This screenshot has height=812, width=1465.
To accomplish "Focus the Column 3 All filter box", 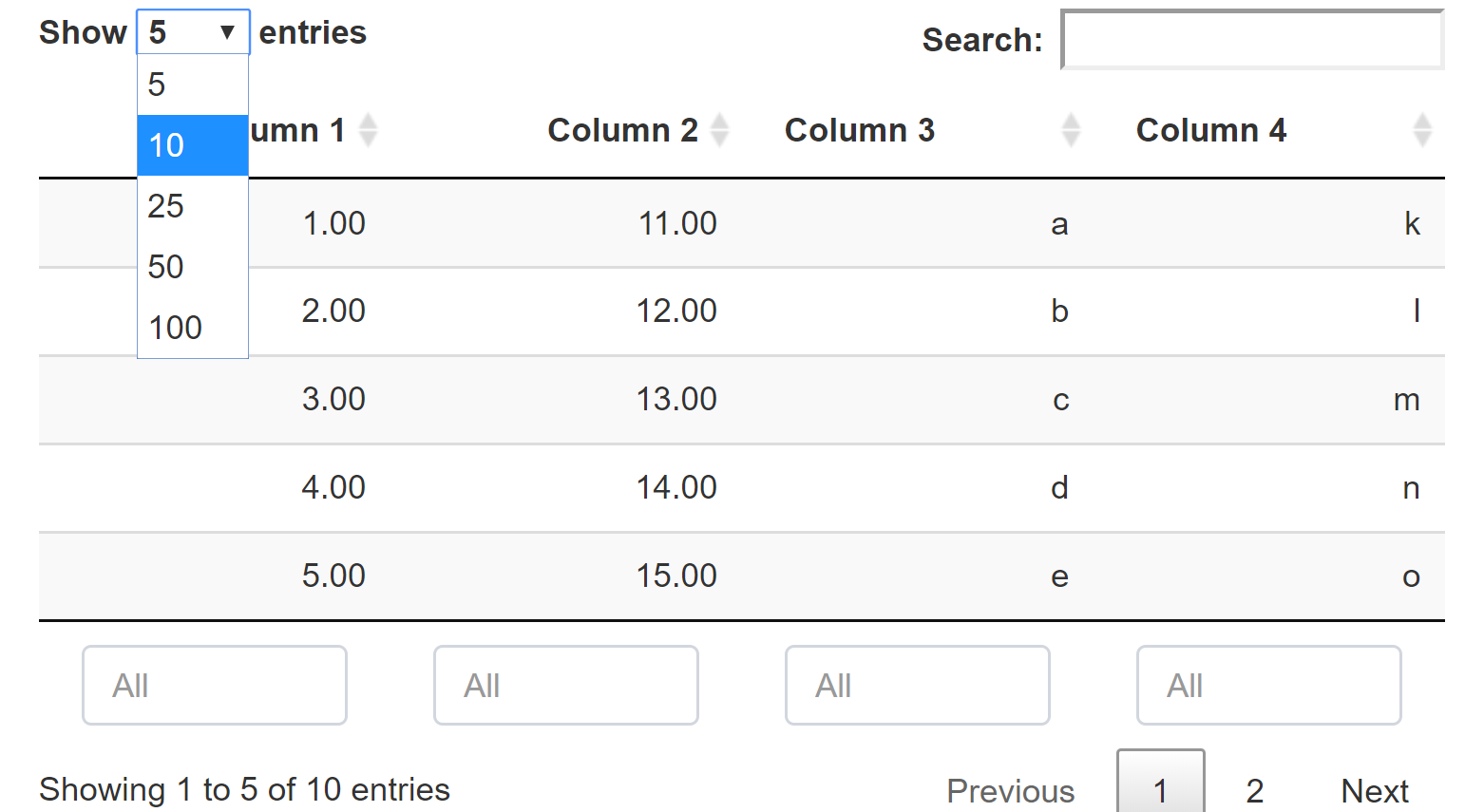I will tap(918, 686).
